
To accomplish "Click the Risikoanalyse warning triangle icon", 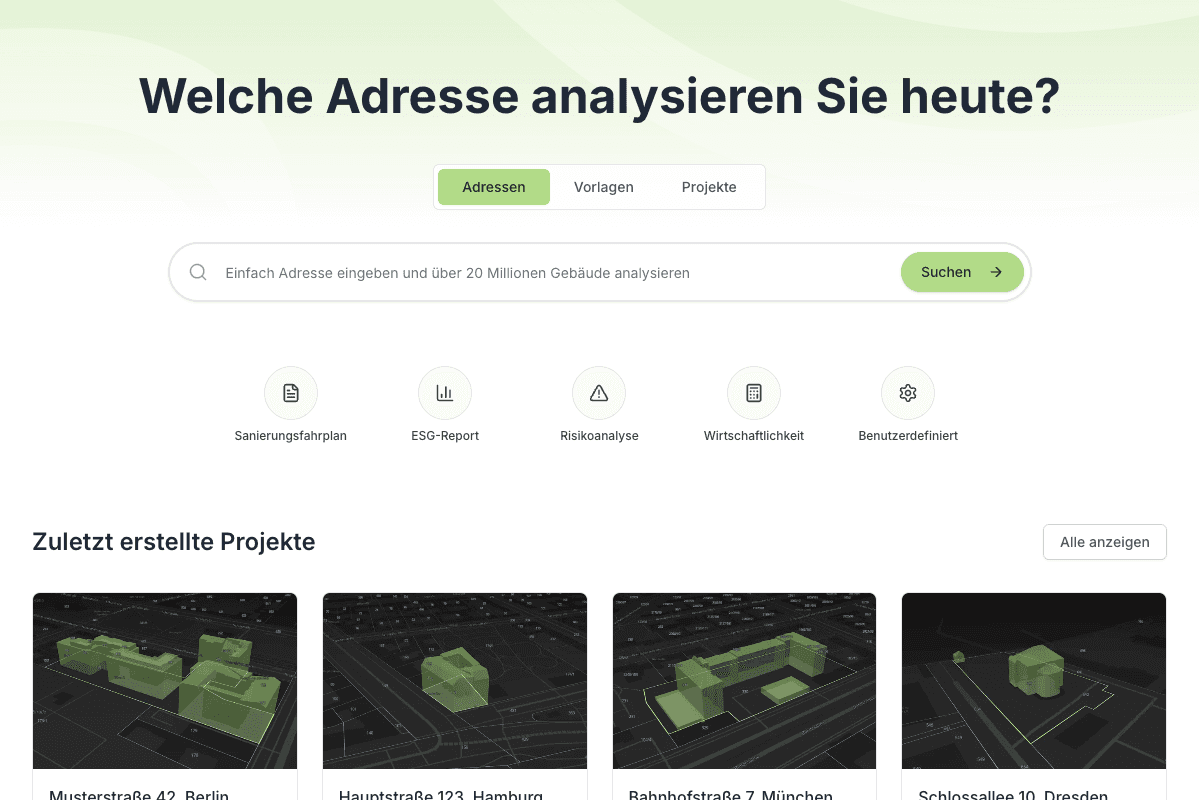I will click(598, 392).
